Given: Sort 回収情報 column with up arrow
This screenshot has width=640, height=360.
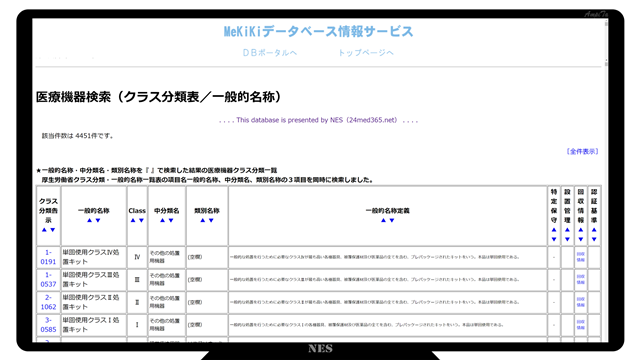Looking at the screenshot, I should point(581,230).
